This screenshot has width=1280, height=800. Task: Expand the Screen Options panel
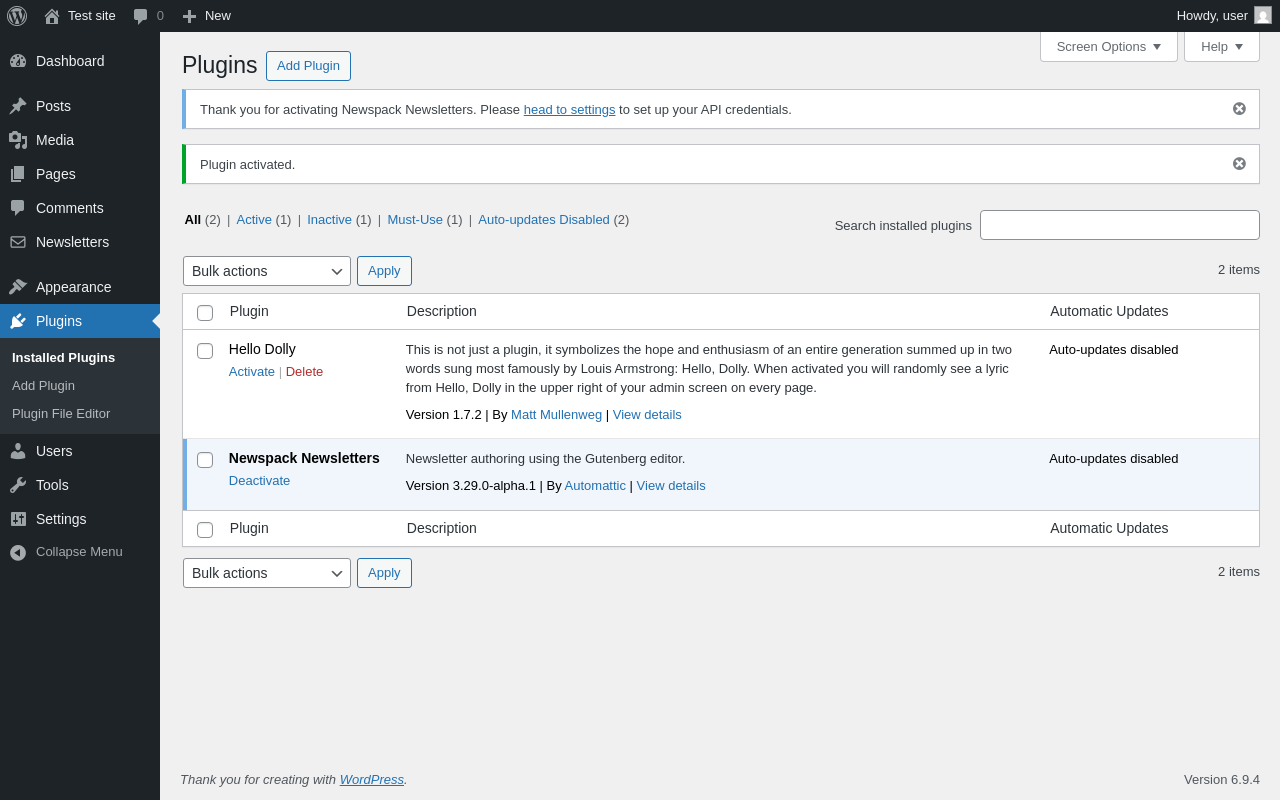1109,46
